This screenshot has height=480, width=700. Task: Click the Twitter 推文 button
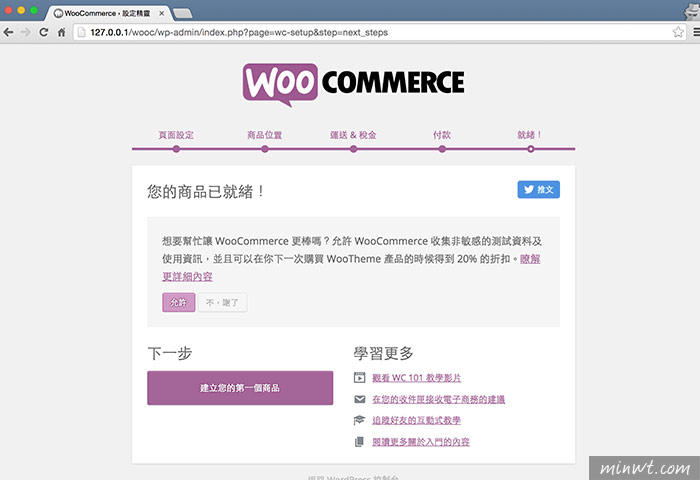click(538, 189)
